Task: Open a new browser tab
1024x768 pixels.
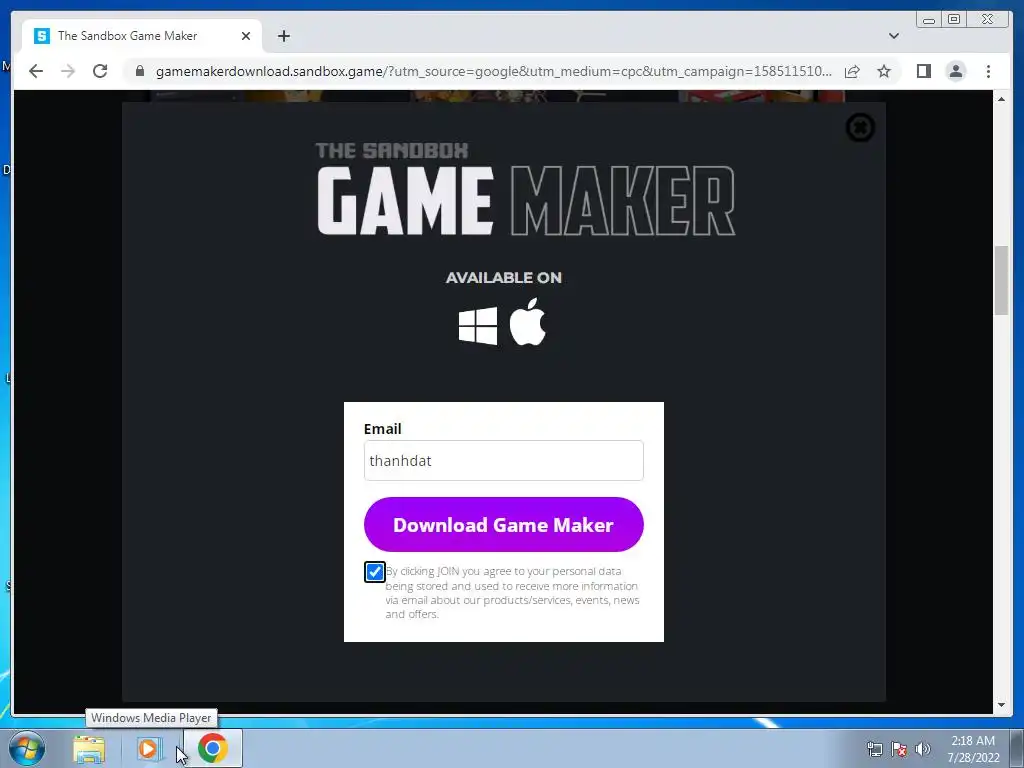Action: [283, 36]
